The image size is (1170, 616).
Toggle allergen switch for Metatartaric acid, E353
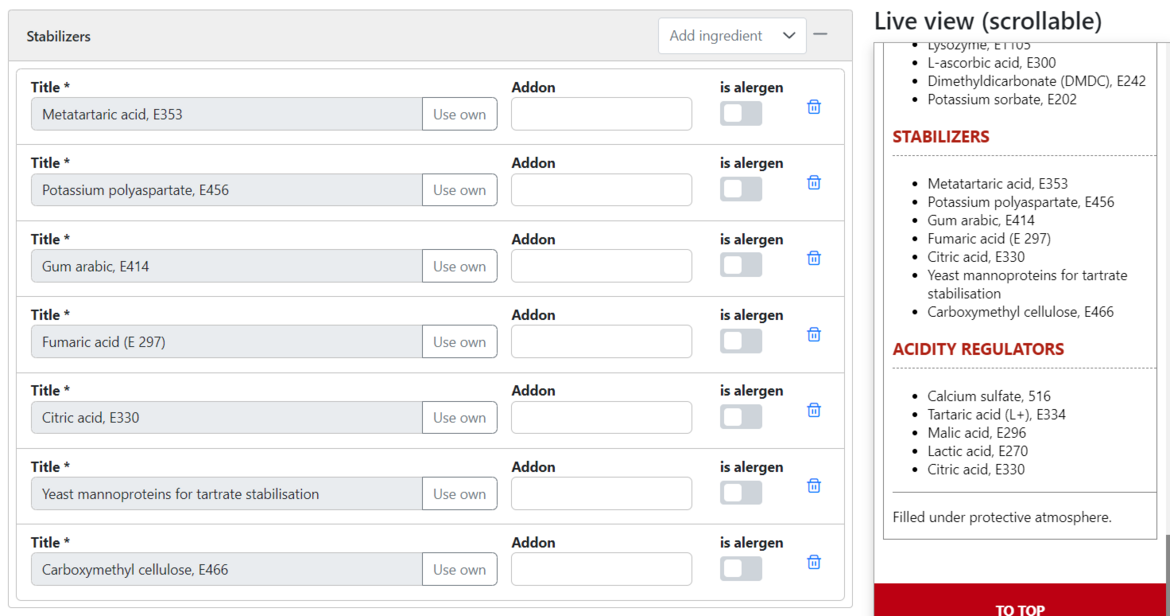(741, 114)
